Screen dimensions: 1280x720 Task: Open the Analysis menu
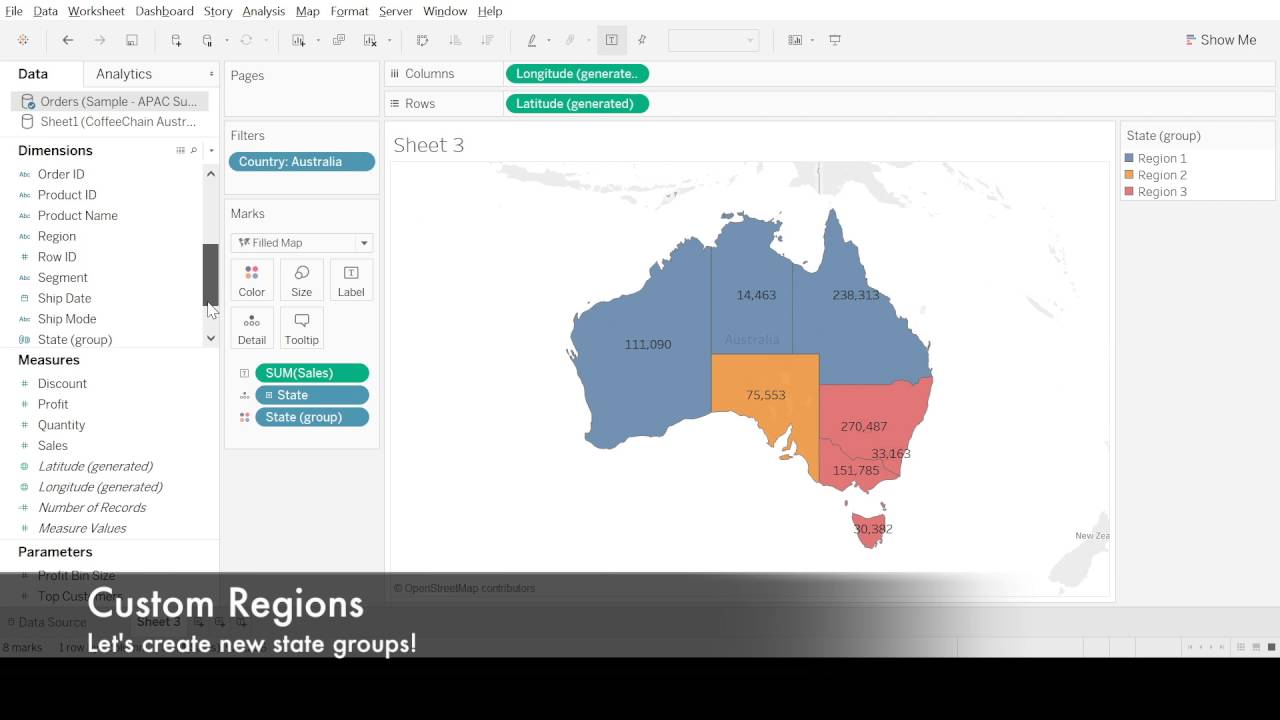point(264,11)
